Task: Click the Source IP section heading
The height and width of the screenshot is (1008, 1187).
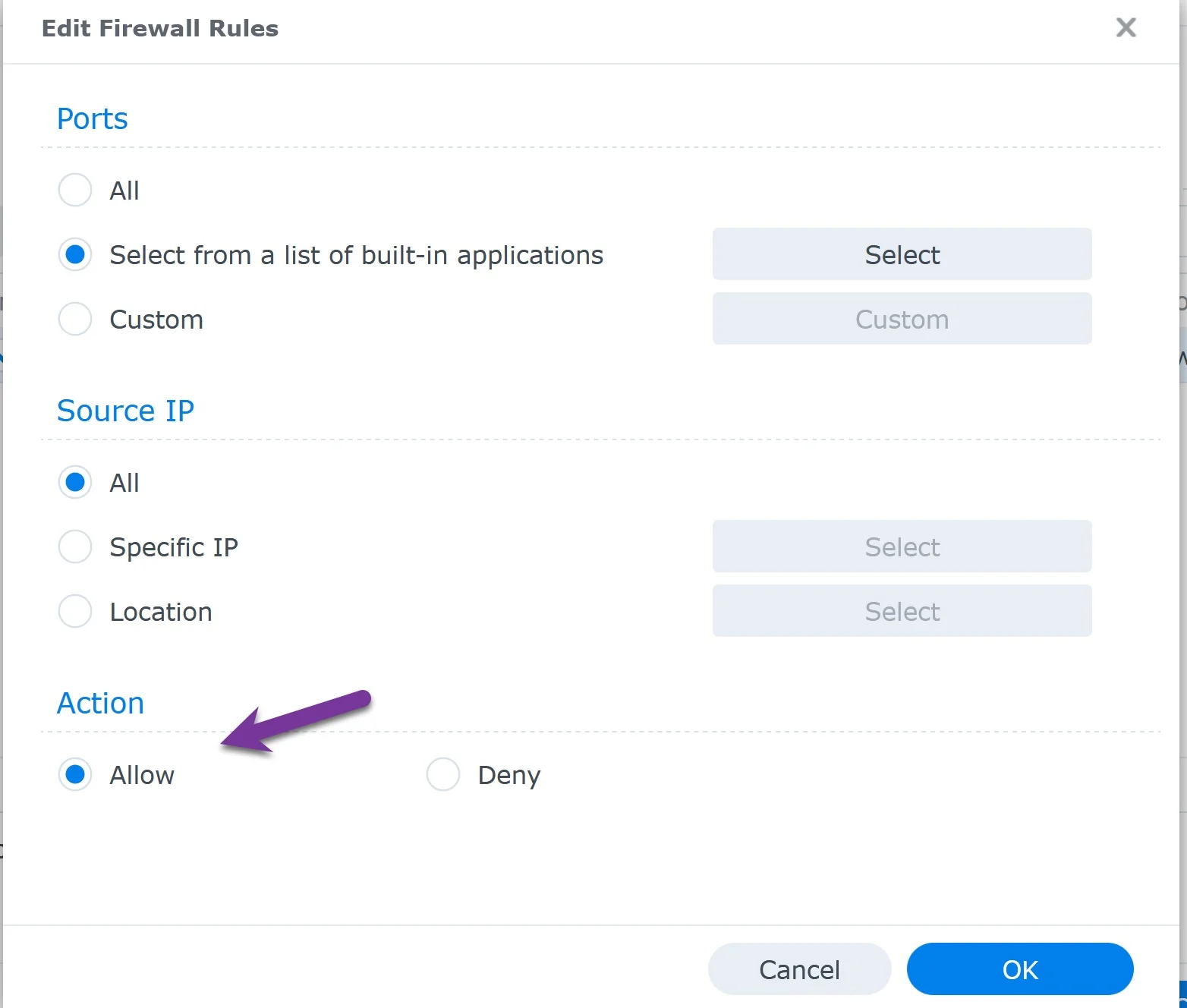Action: pyautogui.click(x=125, y=411)
